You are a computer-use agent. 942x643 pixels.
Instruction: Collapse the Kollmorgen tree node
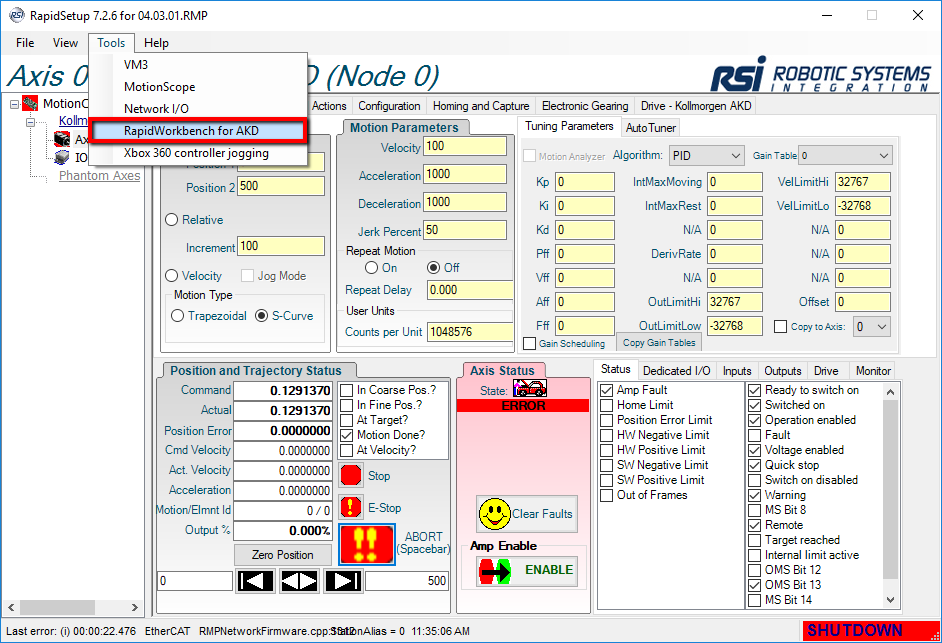click(x=30, y=122)
